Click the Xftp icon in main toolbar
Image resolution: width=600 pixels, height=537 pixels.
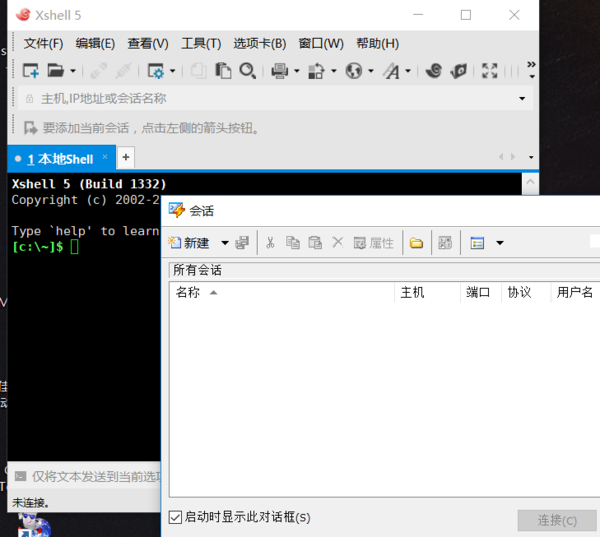click(458, 71)
